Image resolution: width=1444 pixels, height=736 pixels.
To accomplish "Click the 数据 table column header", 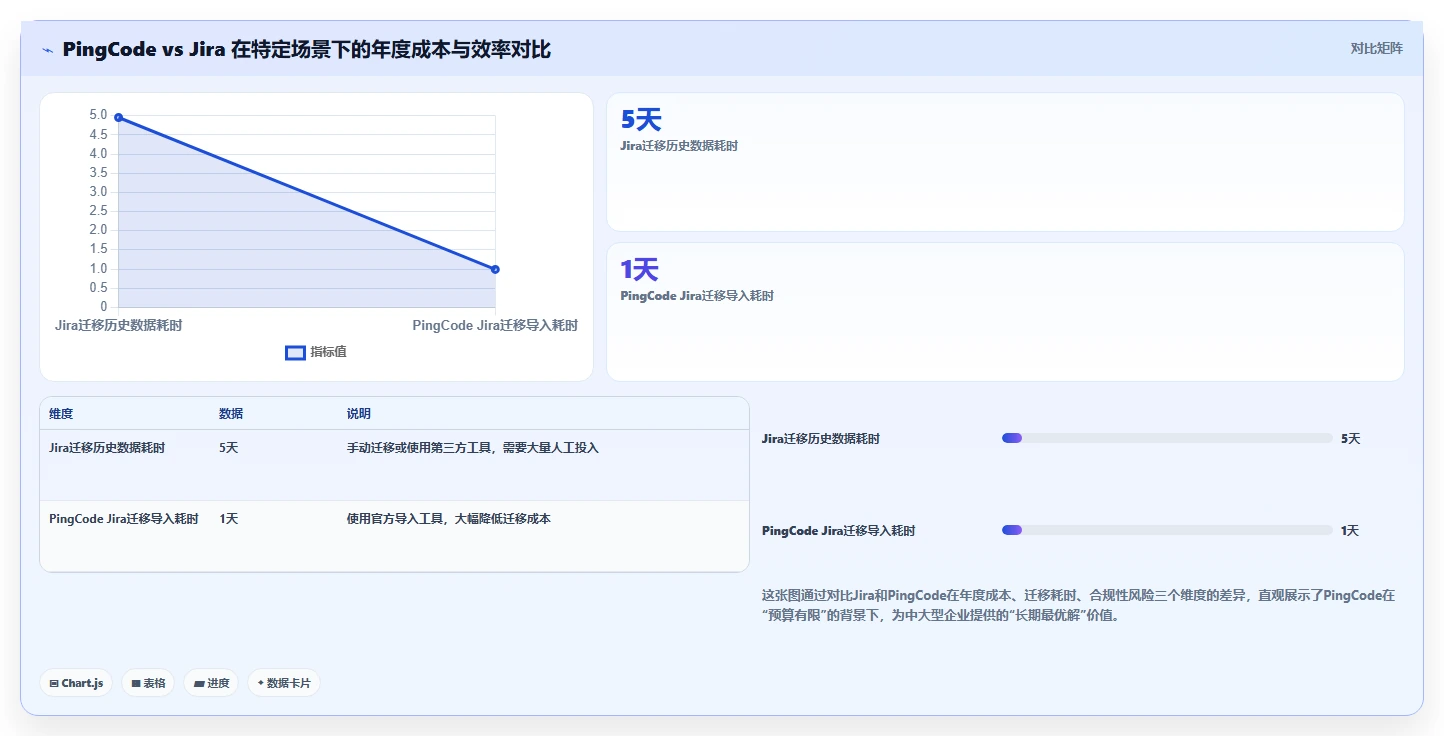I will click(x=231, y=414).
